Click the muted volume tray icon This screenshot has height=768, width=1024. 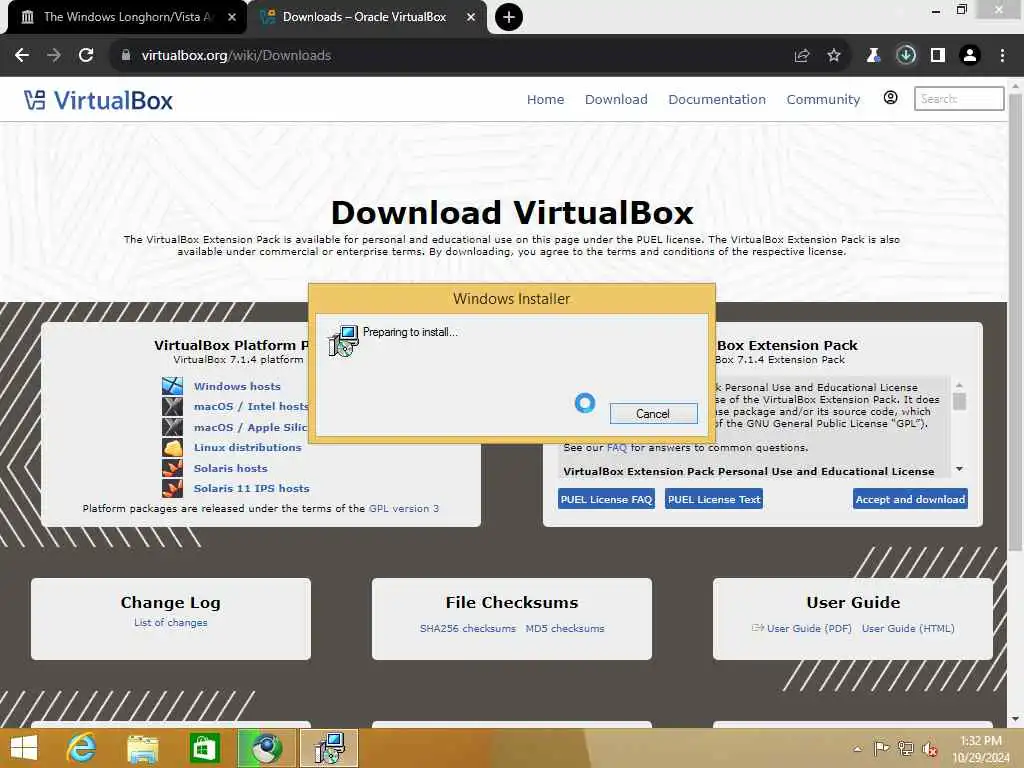point(930,749)
